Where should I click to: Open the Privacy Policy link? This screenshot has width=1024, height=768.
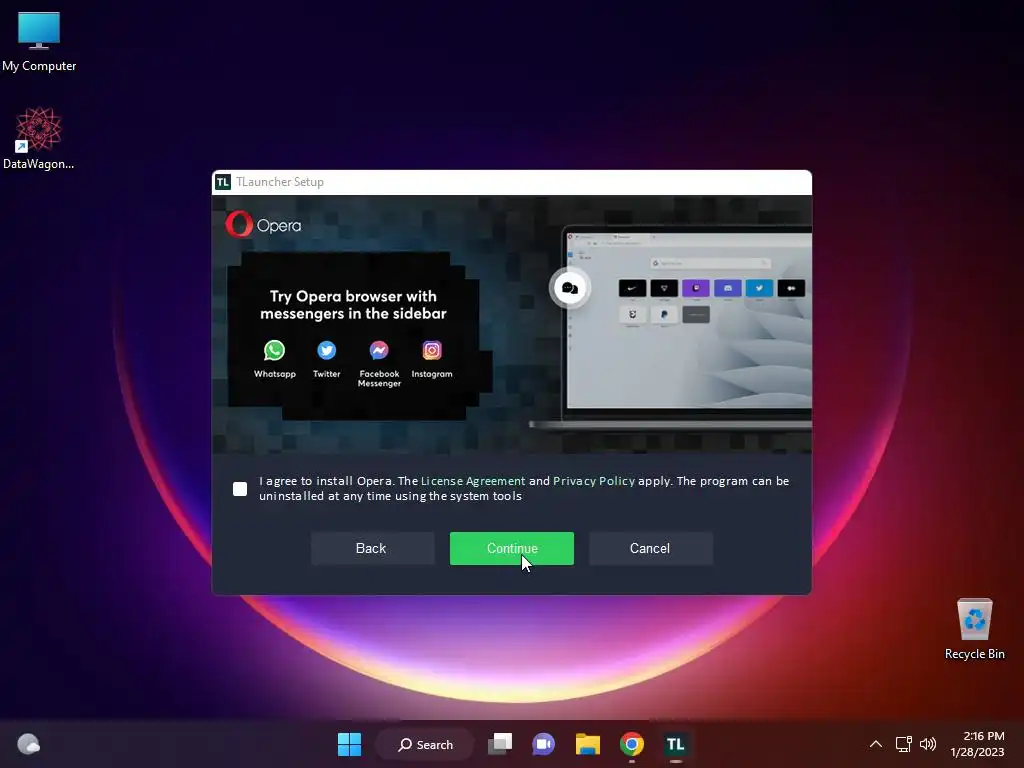tap(594, 481)
